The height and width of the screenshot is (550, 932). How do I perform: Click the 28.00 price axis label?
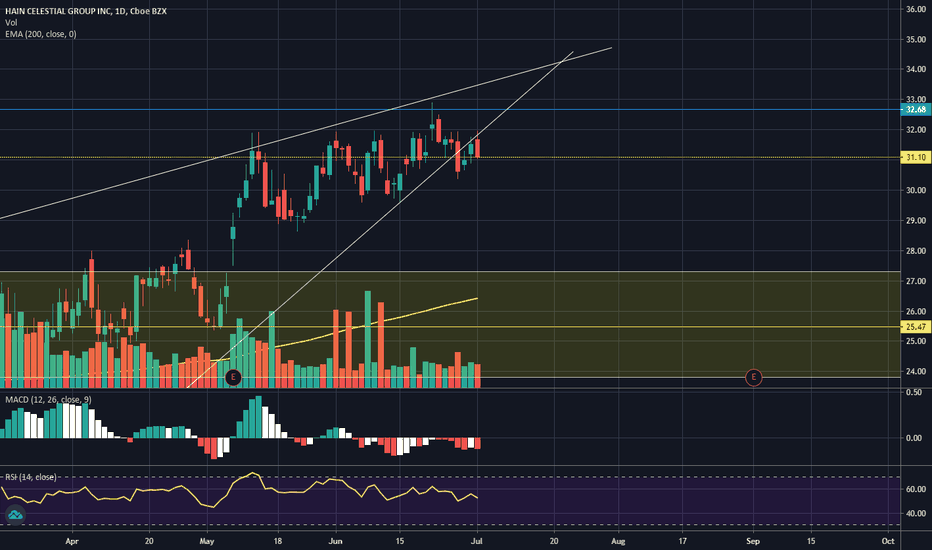[x=916, y=251]
